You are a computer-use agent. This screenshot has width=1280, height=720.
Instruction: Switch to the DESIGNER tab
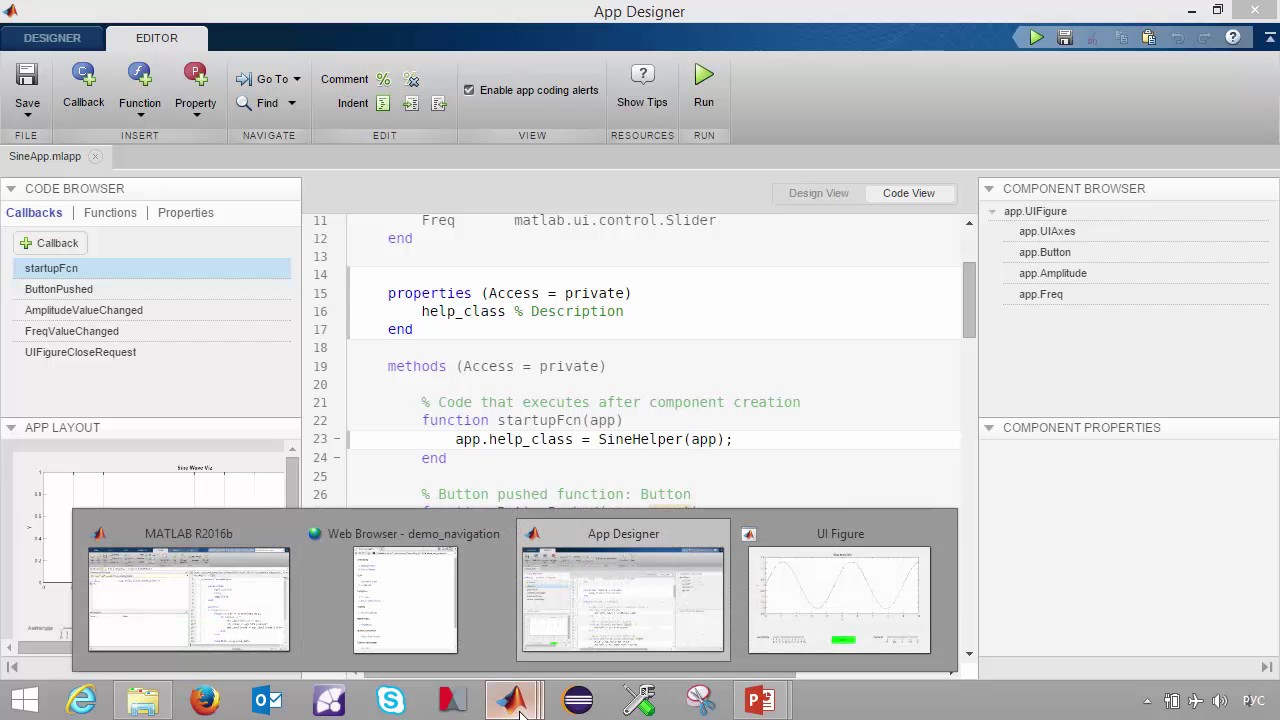[52, 38]
